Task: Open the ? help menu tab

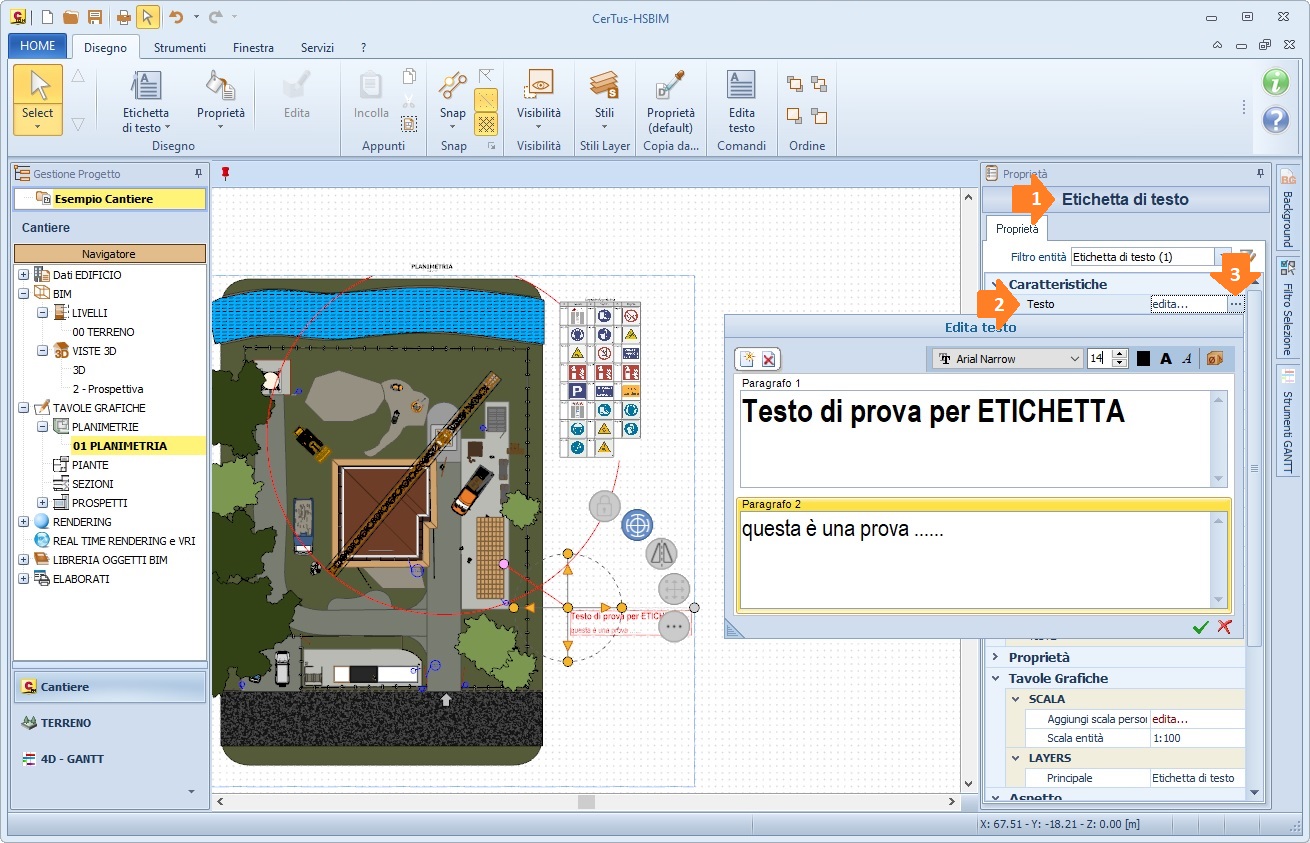Action: point(364,47)
